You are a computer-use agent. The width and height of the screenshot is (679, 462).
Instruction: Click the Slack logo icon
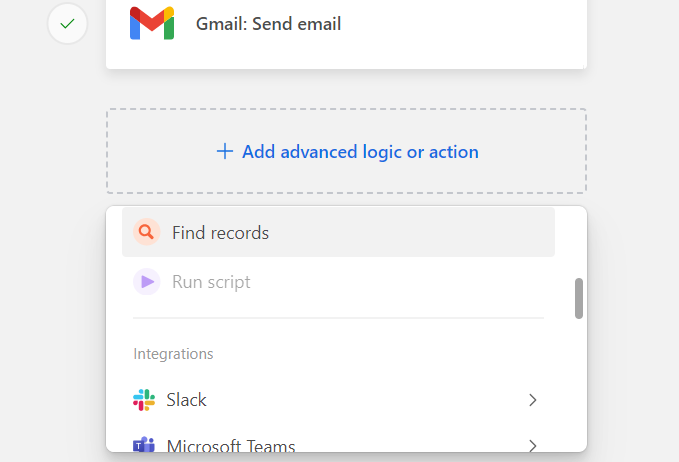tap(144, 400)
